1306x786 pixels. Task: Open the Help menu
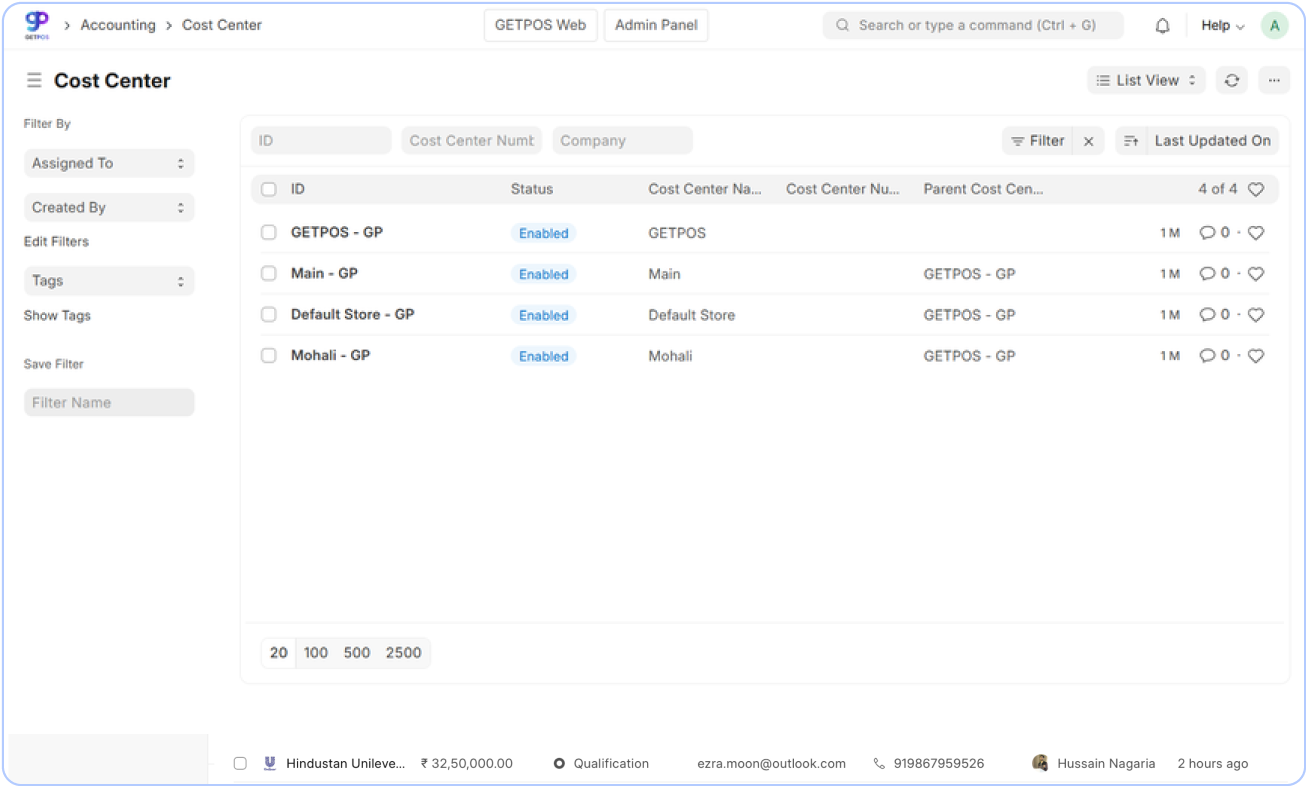tap(1222, 26)
